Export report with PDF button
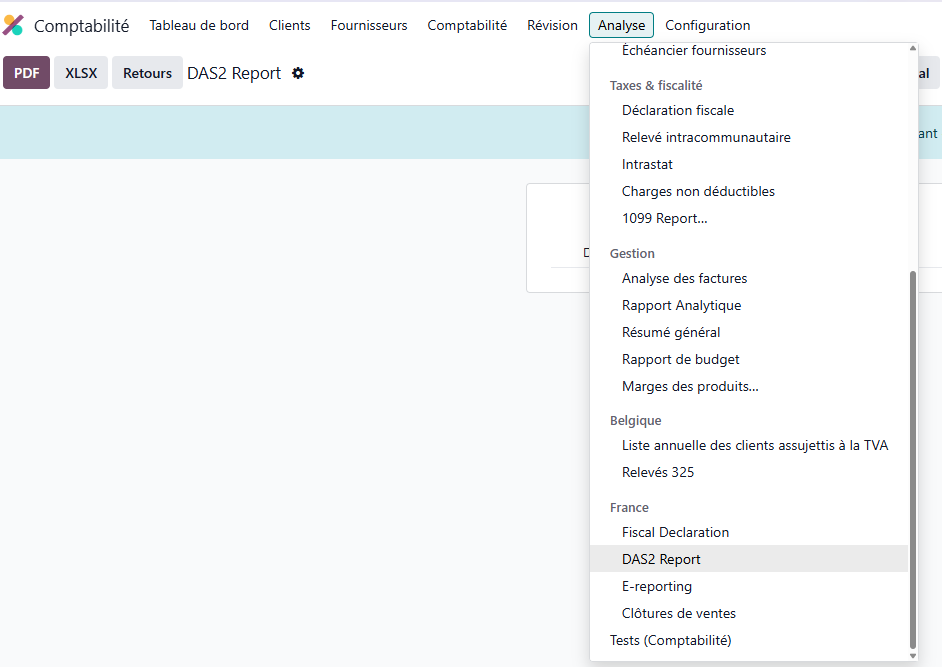This screenshot has height=667, width=942. (26, 73)
